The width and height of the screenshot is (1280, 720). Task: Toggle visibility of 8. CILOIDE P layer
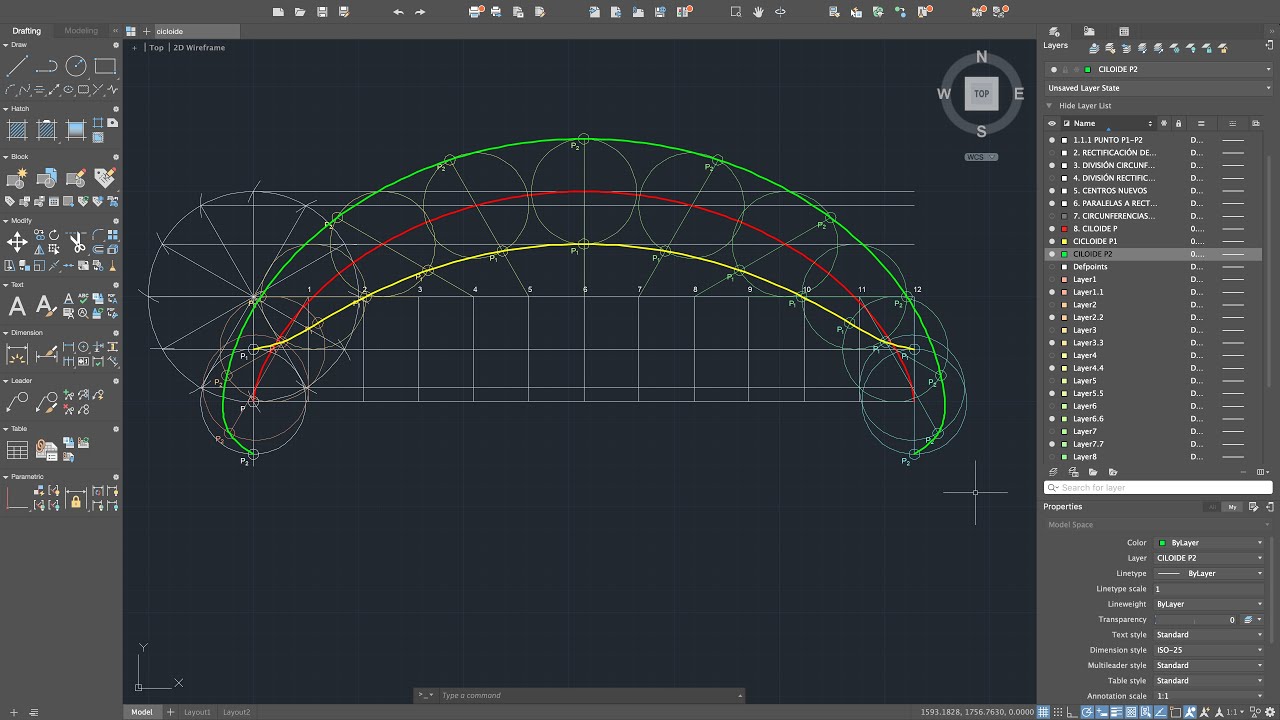tap(1052, 229)
